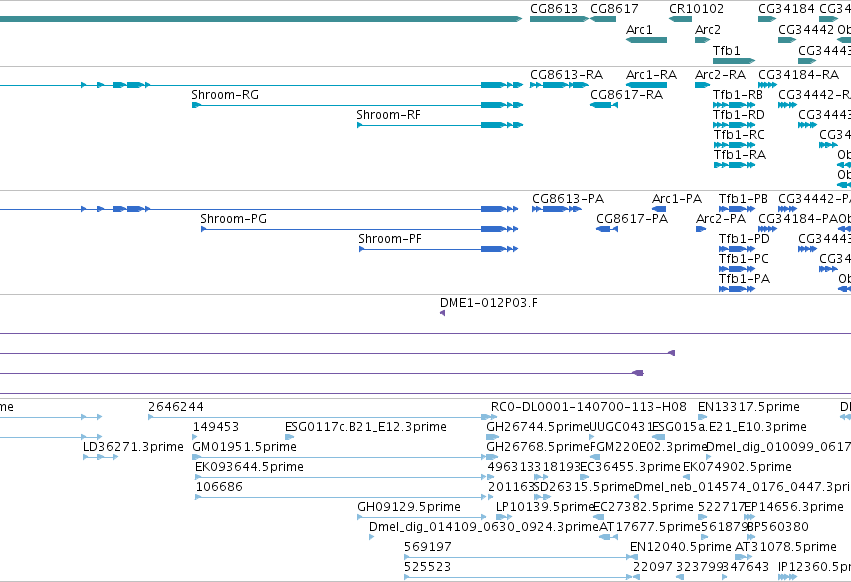Image resolution: width=851 pixels, height=582 pixels.
Task: Click the Shroom-RG transcript label
Action: (225, 94)
